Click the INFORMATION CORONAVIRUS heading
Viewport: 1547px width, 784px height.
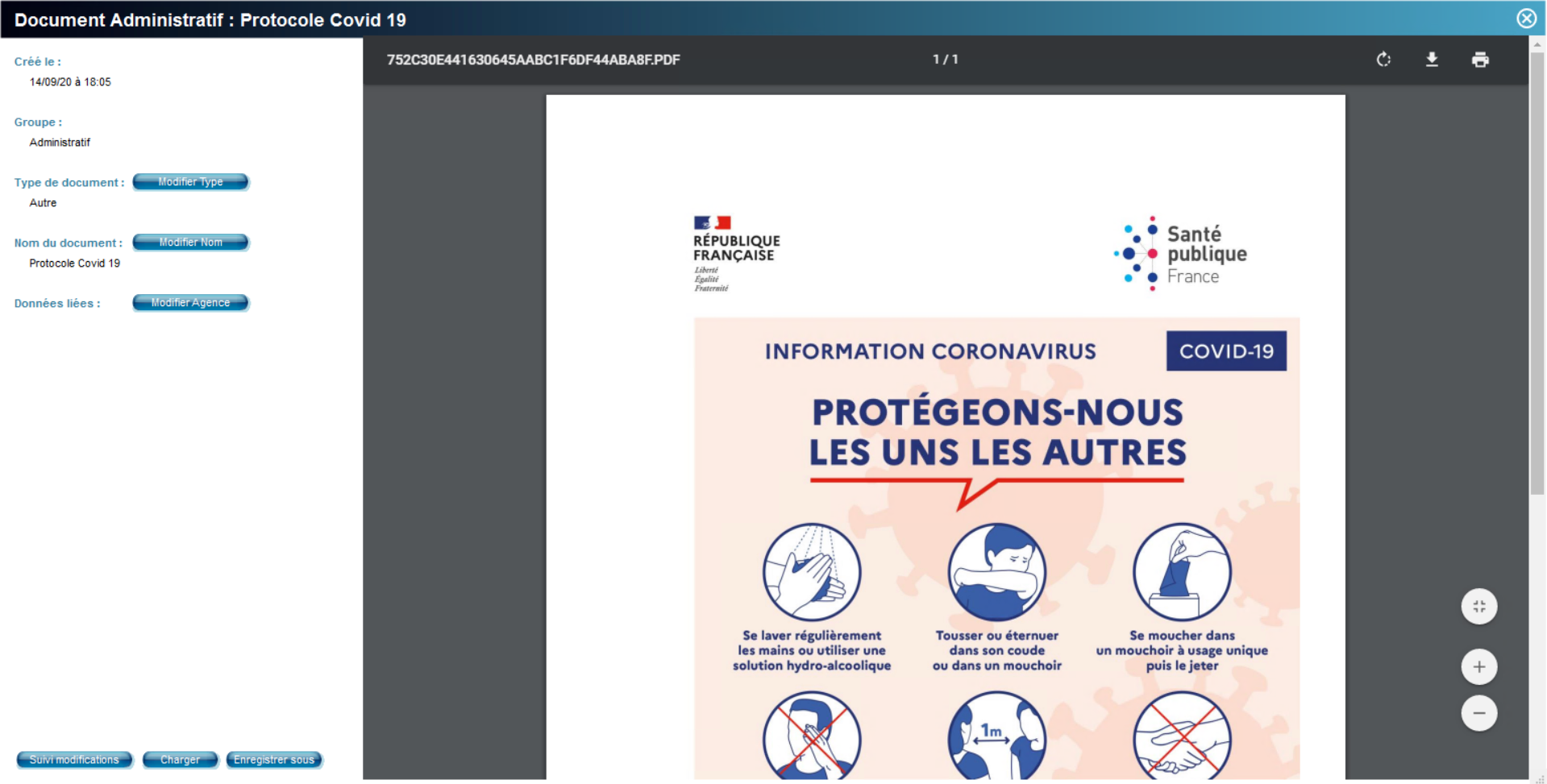coord(930,351)
